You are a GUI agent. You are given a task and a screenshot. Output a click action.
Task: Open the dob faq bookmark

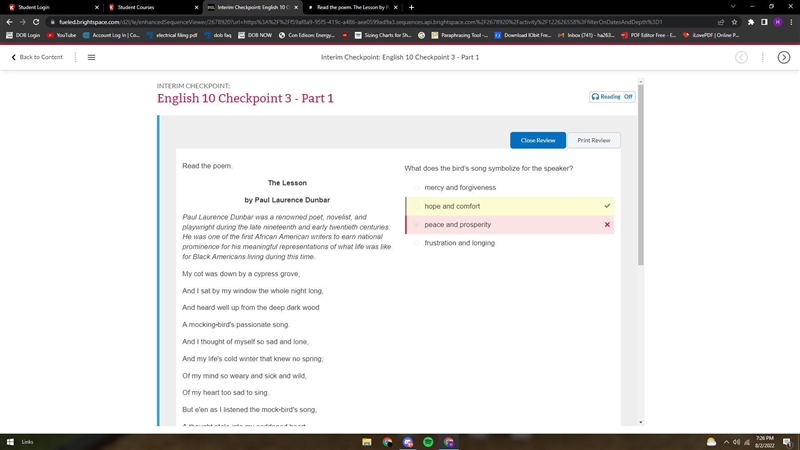tap(218, 35)
